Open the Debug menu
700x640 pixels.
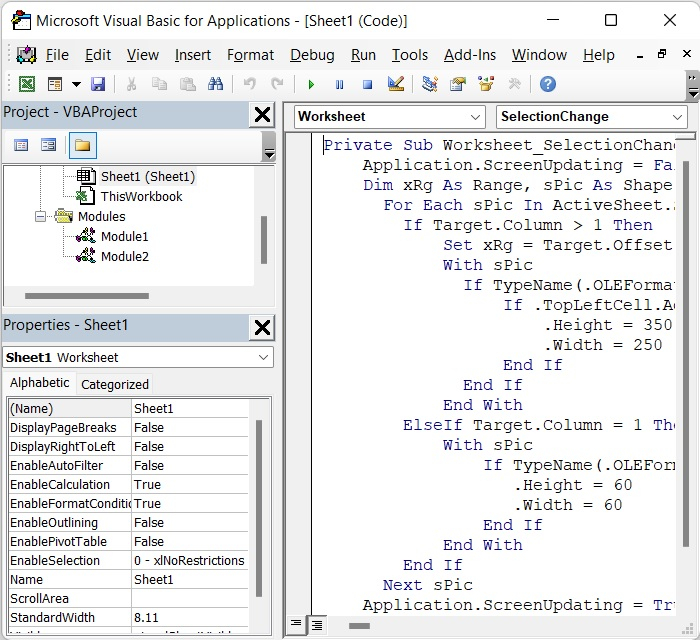312,55
